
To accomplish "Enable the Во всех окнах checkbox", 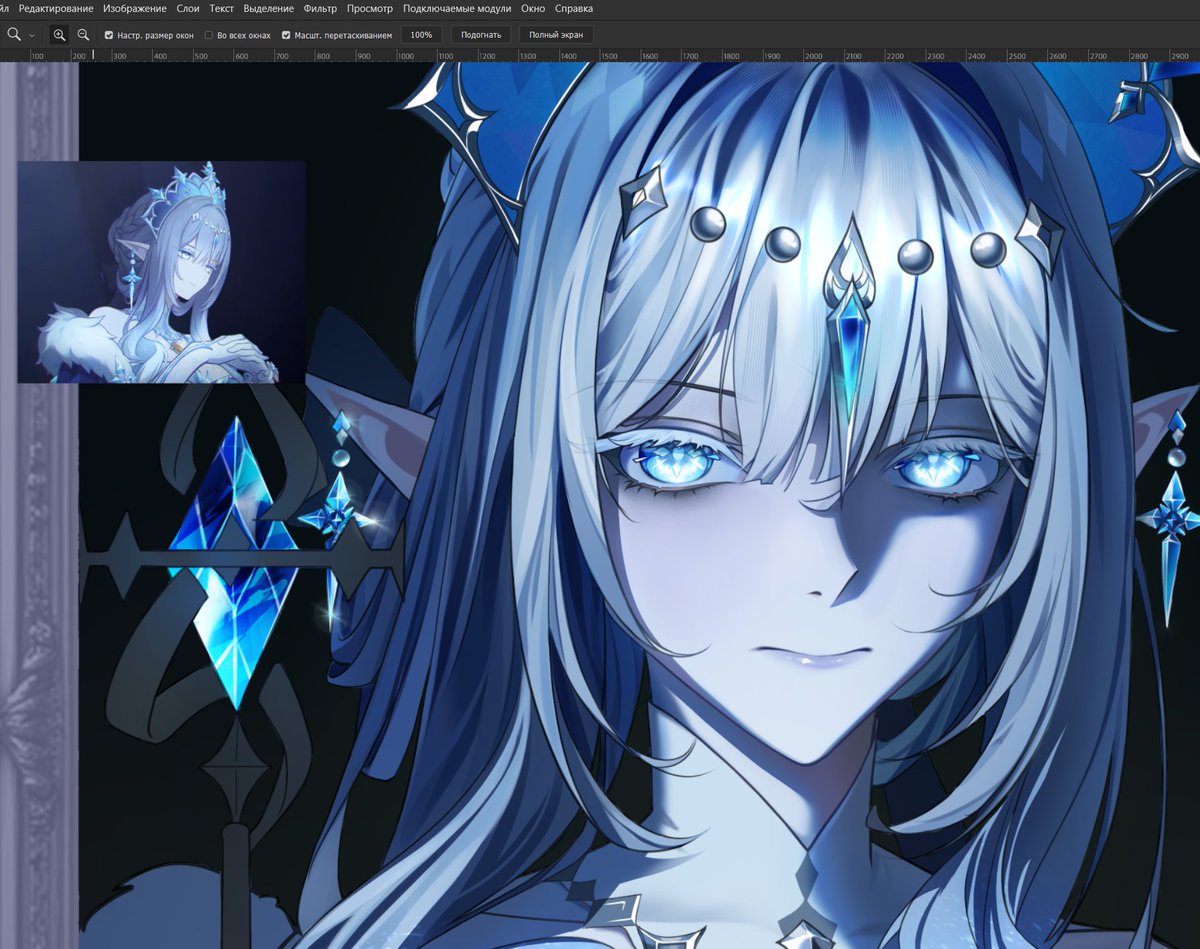I will click(208, 35).
